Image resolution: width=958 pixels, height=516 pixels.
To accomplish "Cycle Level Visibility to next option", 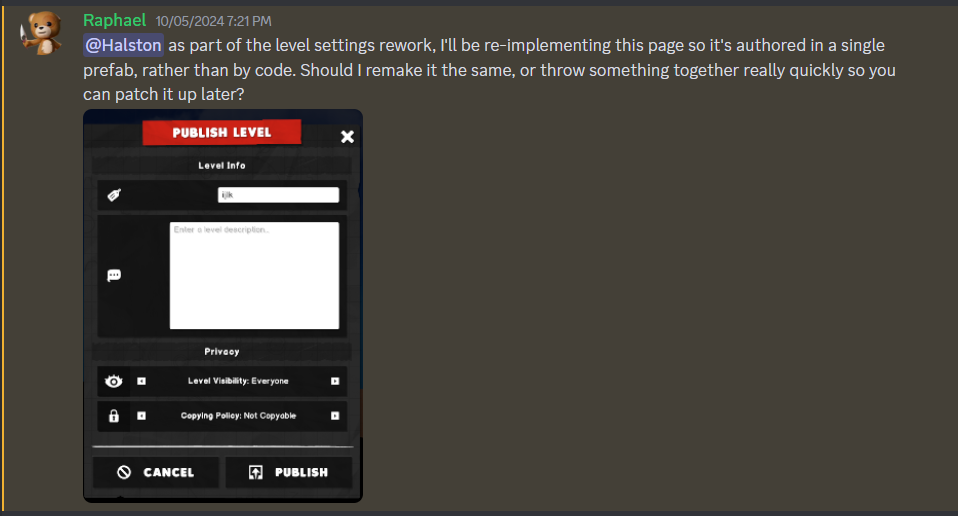I will tap(335, 381).
